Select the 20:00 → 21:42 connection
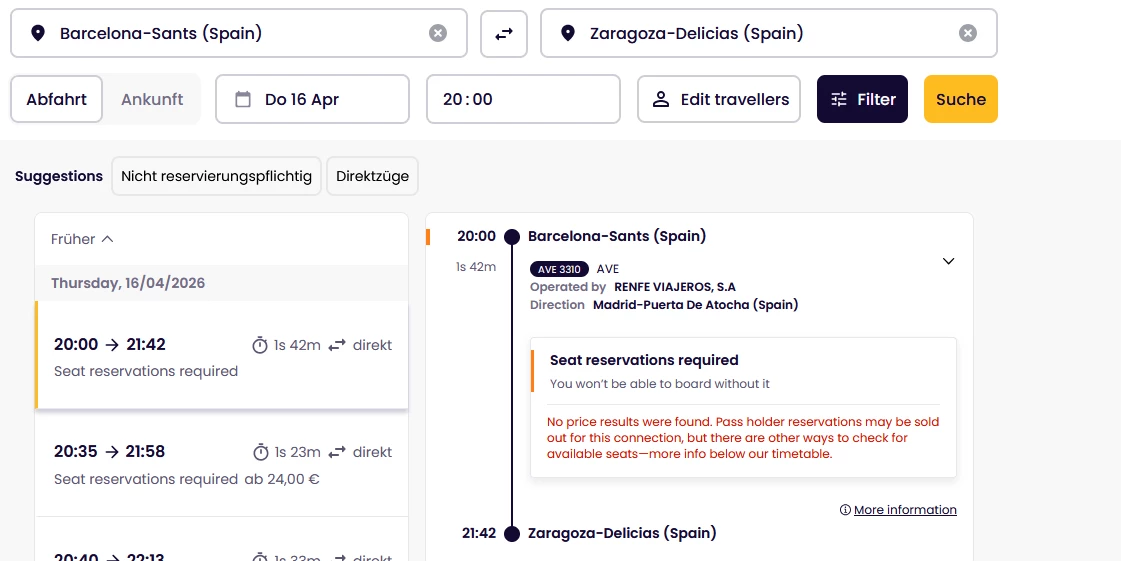 [221, 356]
